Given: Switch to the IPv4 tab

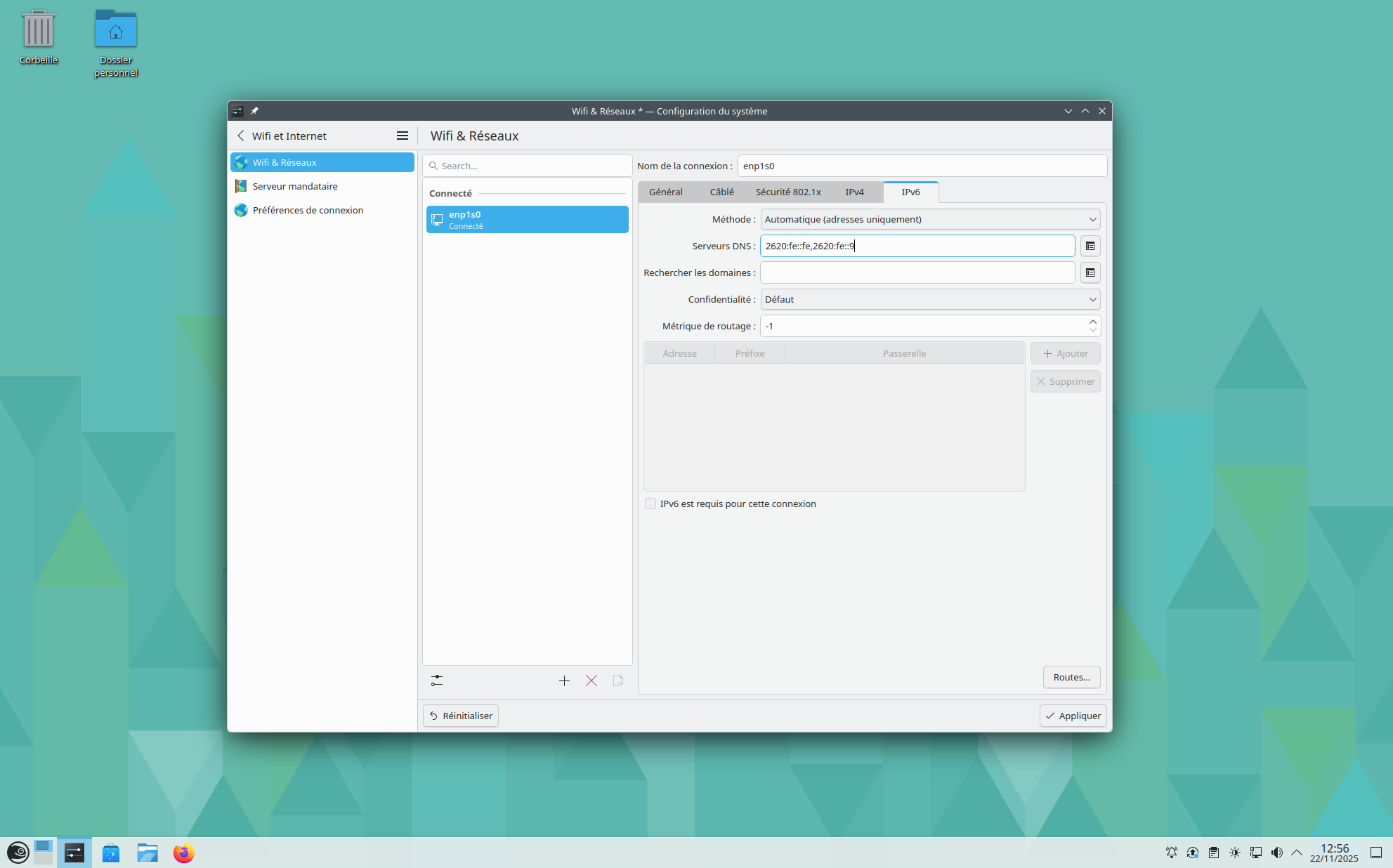Looking at the screenshot, I should 854,192.
